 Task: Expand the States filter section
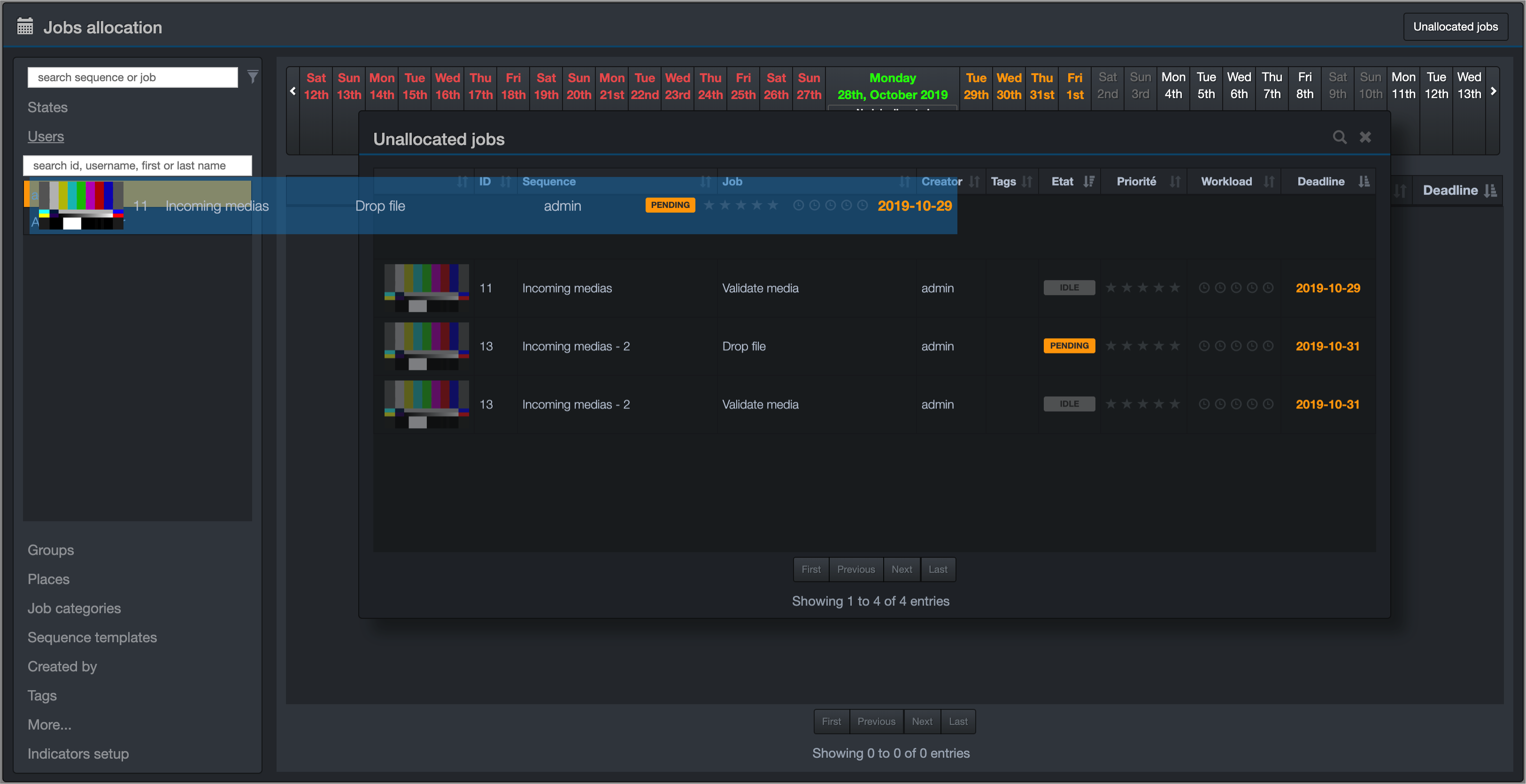tap(47, 108)
